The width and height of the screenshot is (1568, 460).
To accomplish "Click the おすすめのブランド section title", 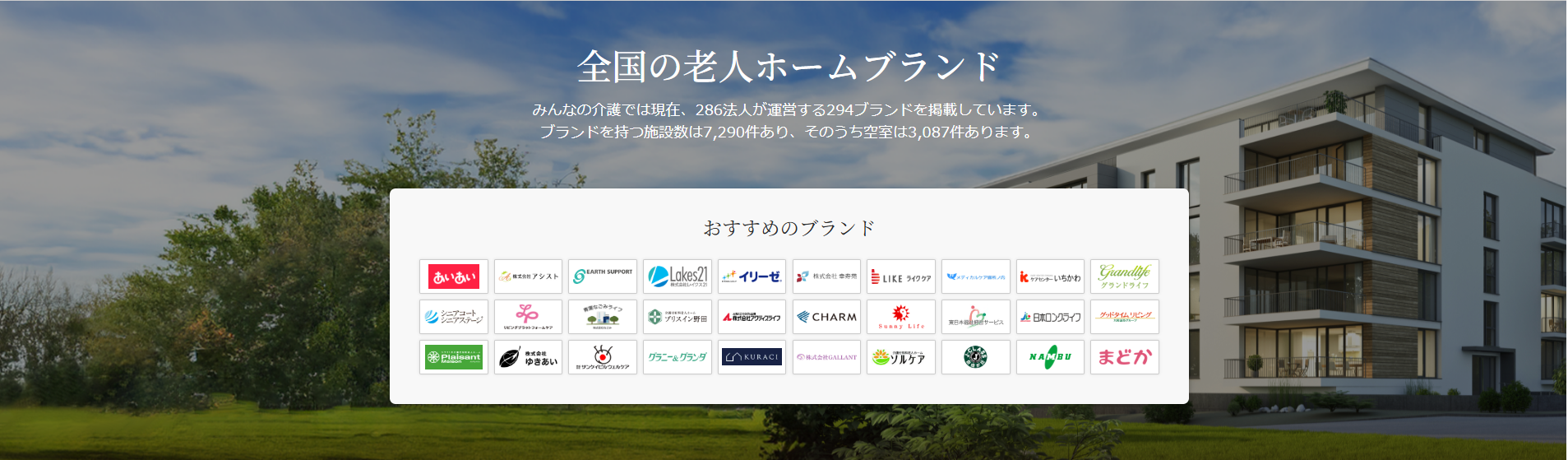I will tap(789, 228).
